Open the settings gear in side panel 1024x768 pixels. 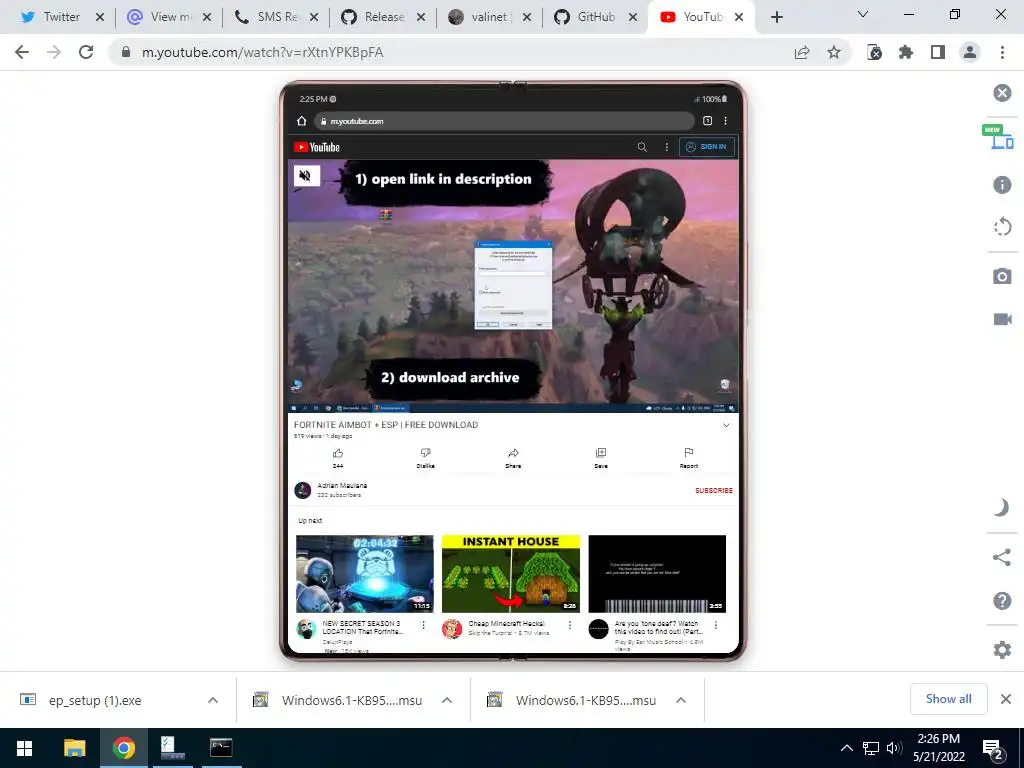(x=1002, y=650)
